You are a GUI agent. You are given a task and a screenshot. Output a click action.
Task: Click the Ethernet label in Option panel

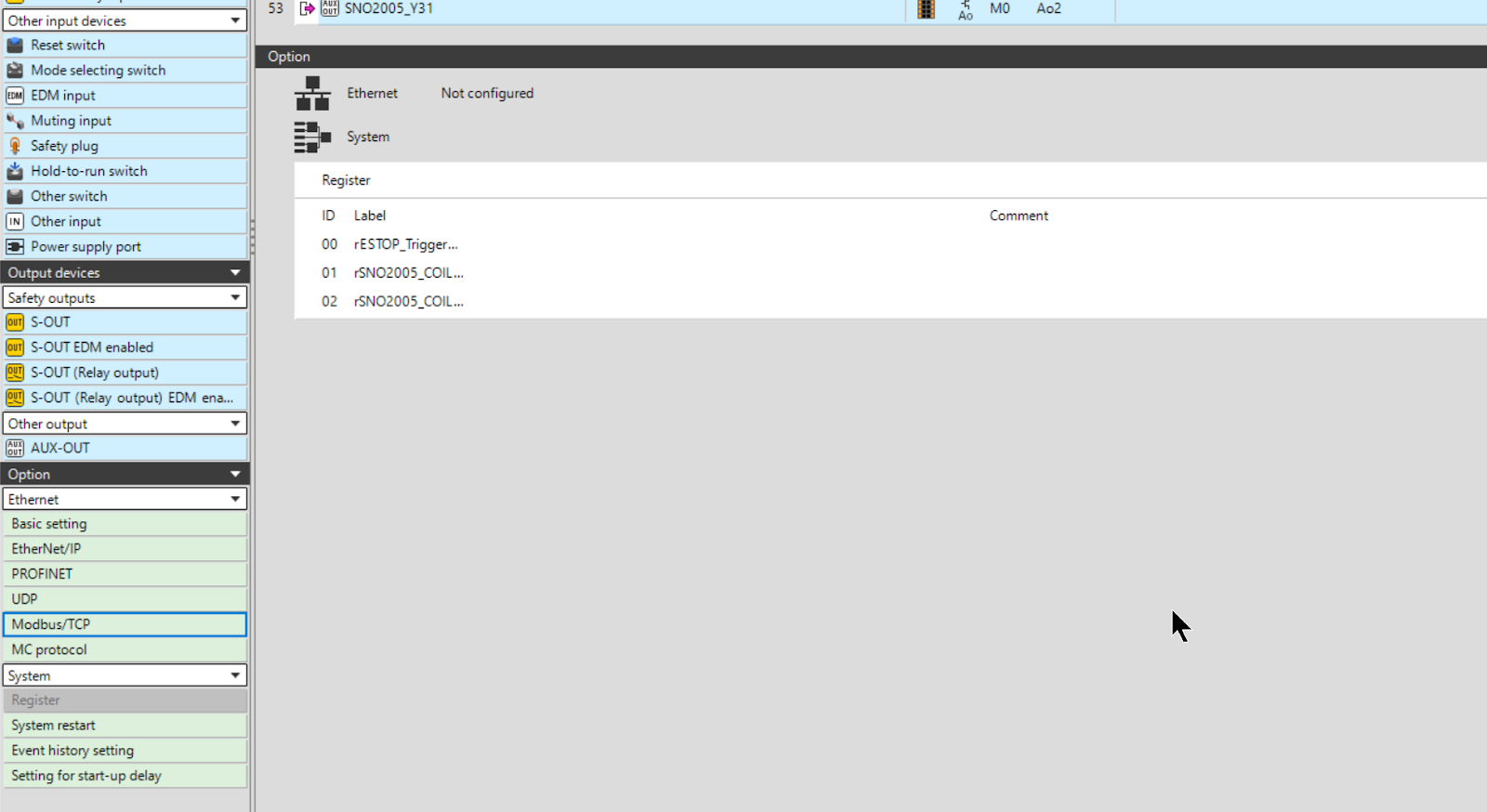tap(373, 94)
